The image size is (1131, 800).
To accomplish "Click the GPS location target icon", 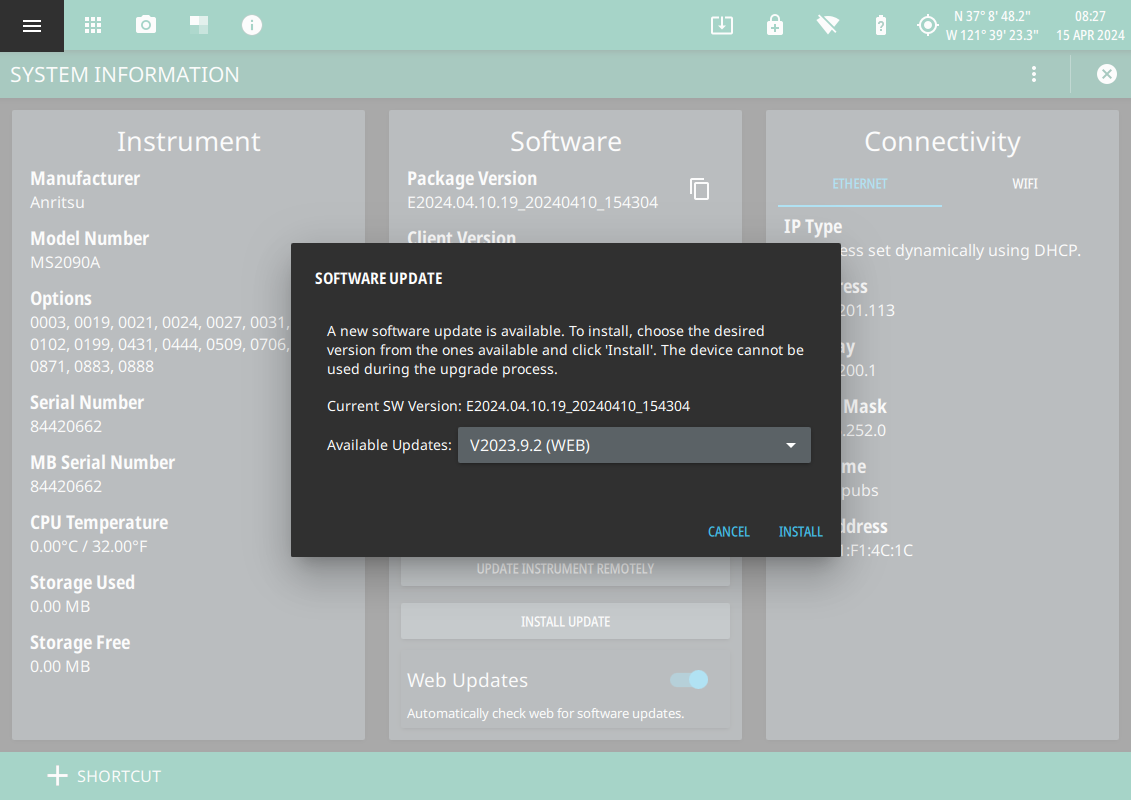I will (928, 26).
